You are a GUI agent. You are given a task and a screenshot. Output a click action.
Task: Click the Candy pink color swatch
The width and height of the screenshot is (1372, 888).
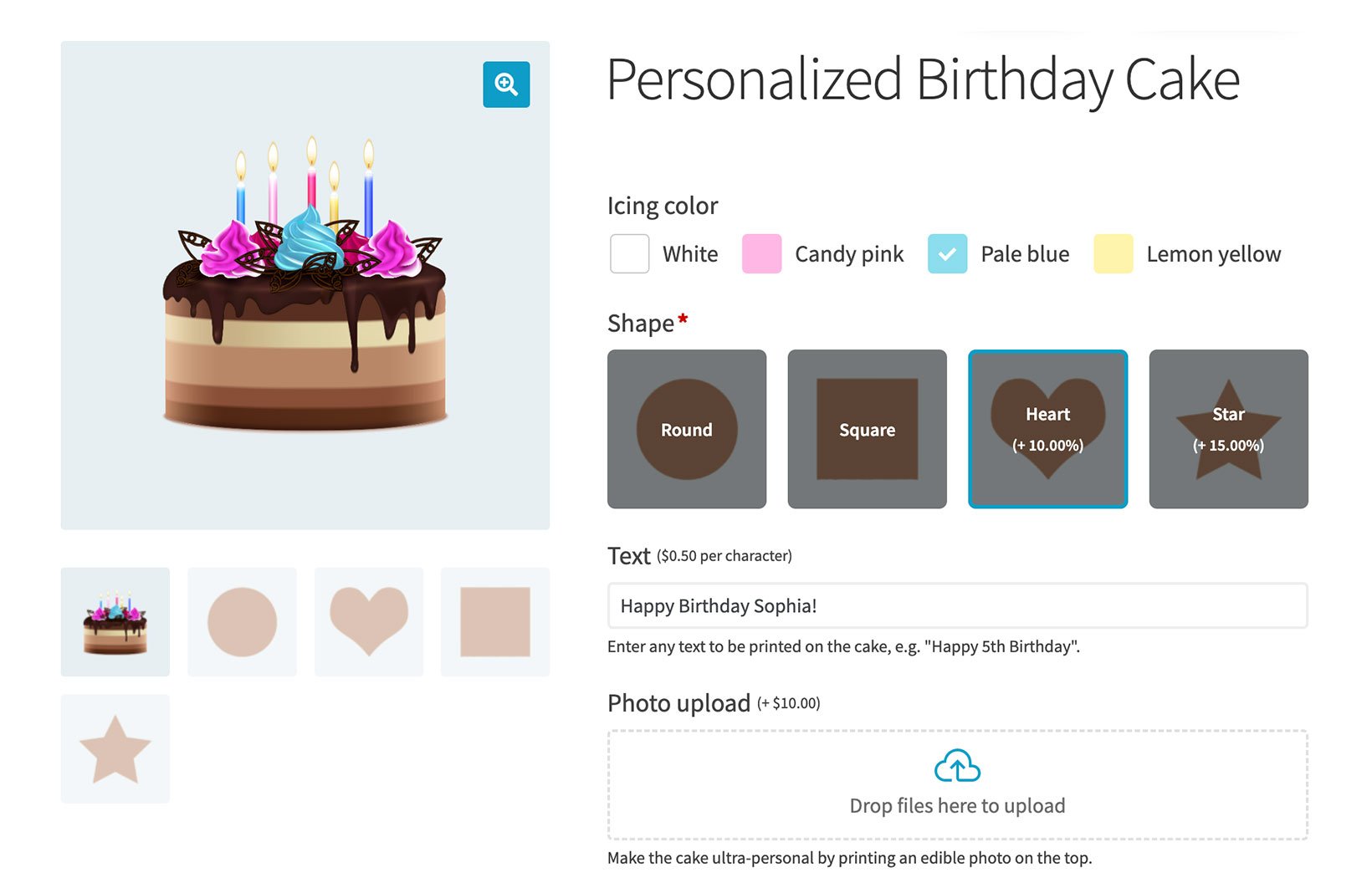point(760,253)
